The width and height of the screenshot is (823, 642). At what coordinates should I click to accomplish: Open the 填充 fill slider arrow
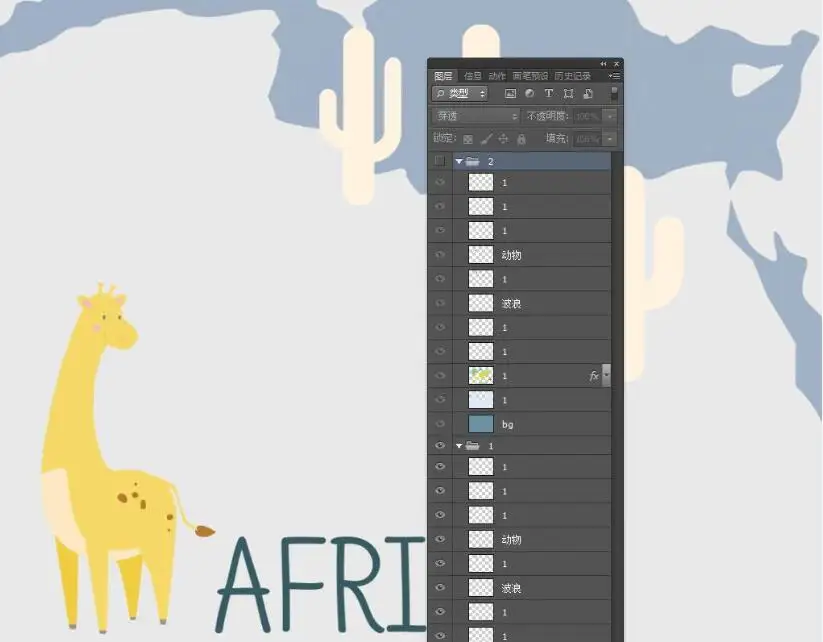pyautogui.click(x=610, y=139)
